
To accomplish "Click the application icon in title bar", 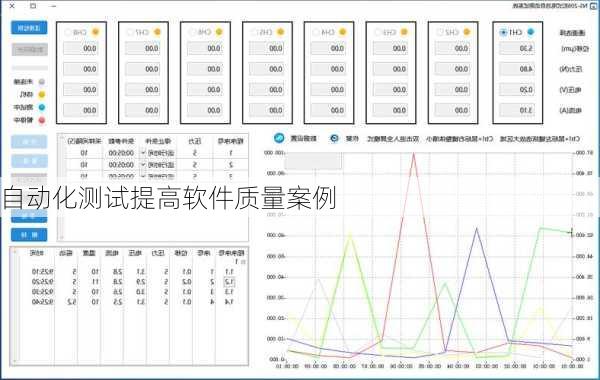I will (x=593, y=6).
